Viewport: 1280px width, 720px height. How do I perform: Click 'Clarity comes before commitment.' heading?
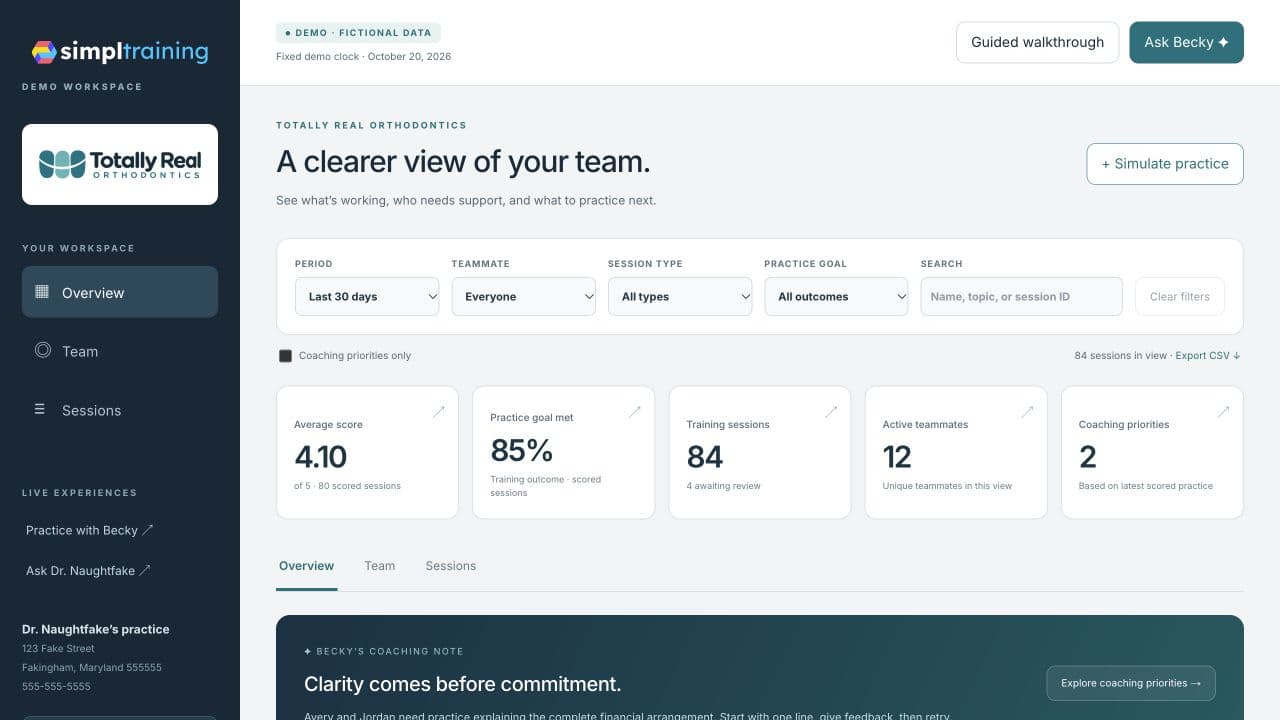463,684
